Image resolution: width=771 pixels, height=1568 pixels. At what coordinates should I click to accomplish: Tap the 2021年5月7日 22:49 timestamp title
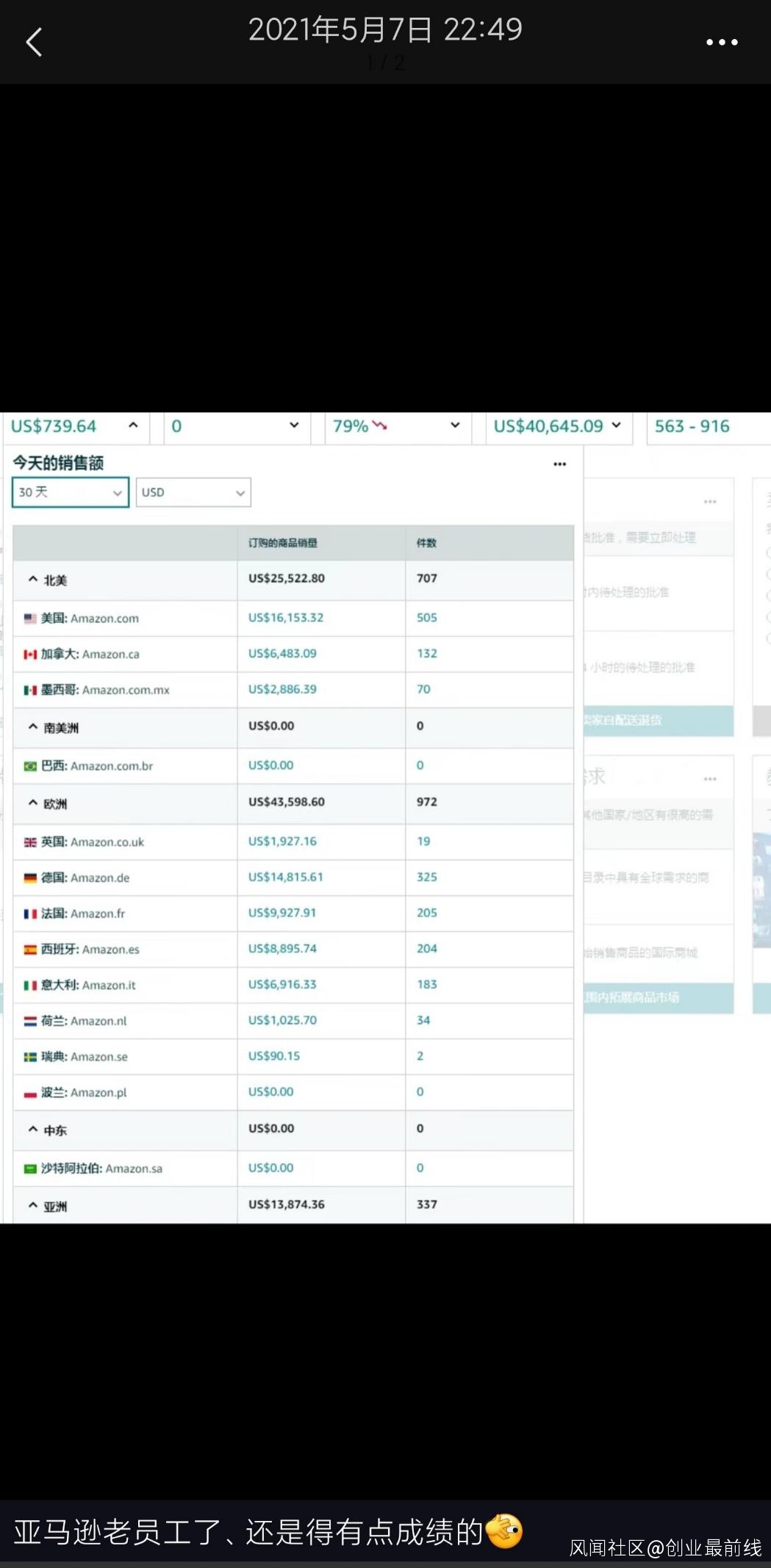[x=385, y=30]
